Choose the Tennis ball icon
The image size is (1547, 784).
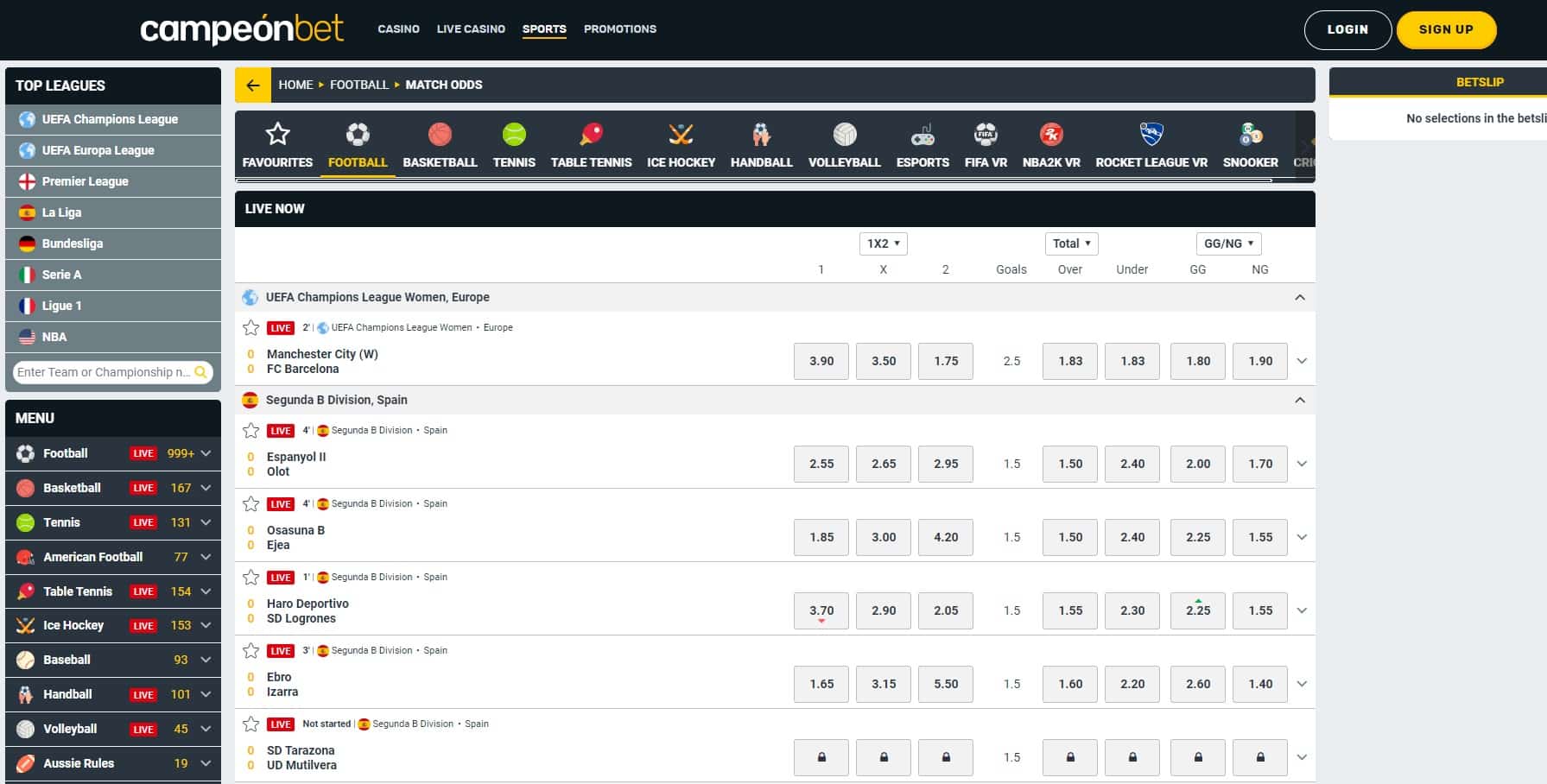[514, 134]
